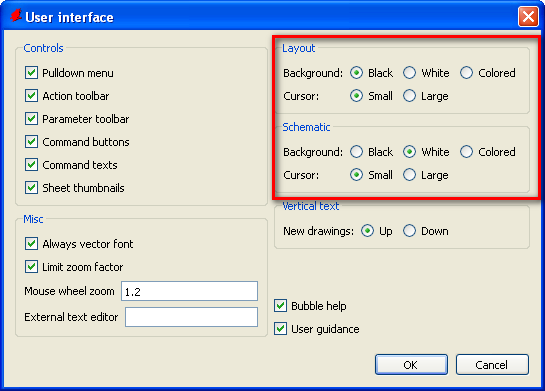
Task: Uncheck Sheet thumbnails
Action: click(31, 188)
